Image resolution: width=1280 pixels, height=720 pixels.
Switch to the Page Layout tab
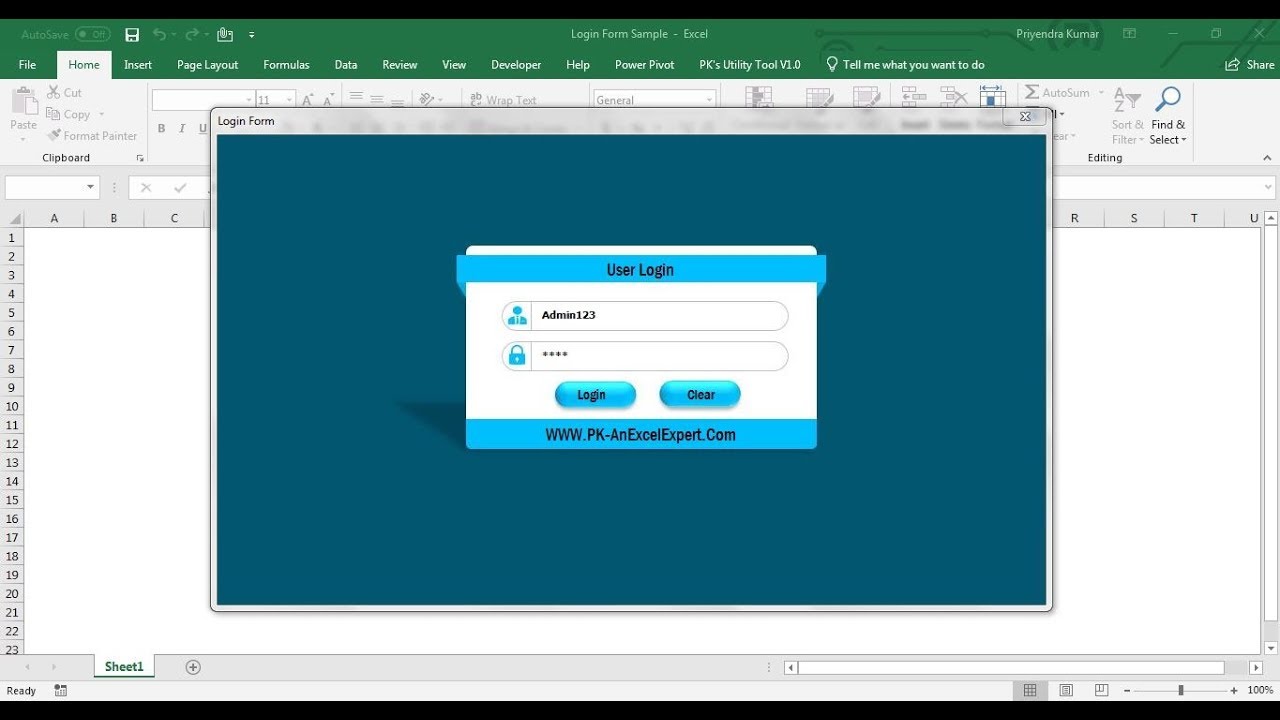tap(207, 64)
